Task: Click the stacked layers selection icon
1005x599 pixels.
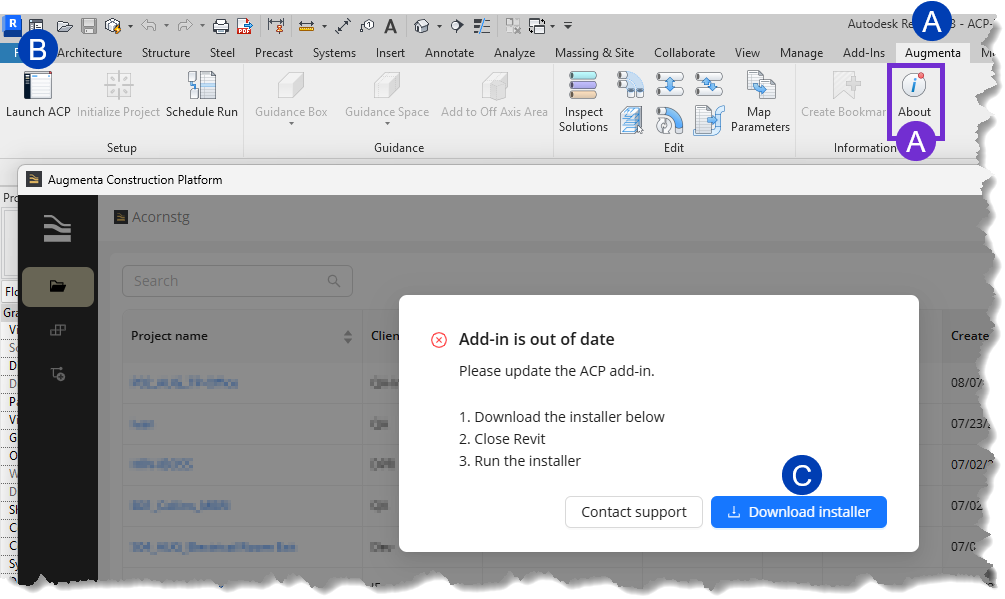Action: (631, 120)
